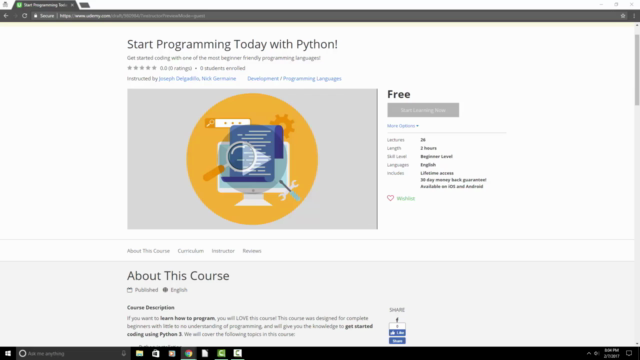Click '0 students enrolled' text
640x360 pixels.
tap(222, 68)
